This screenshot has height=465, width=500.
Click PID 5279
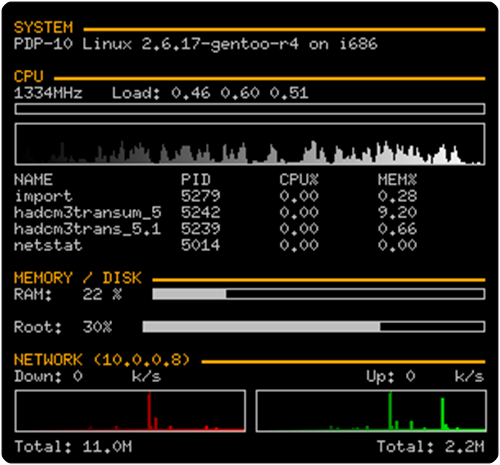pos(201,196)
